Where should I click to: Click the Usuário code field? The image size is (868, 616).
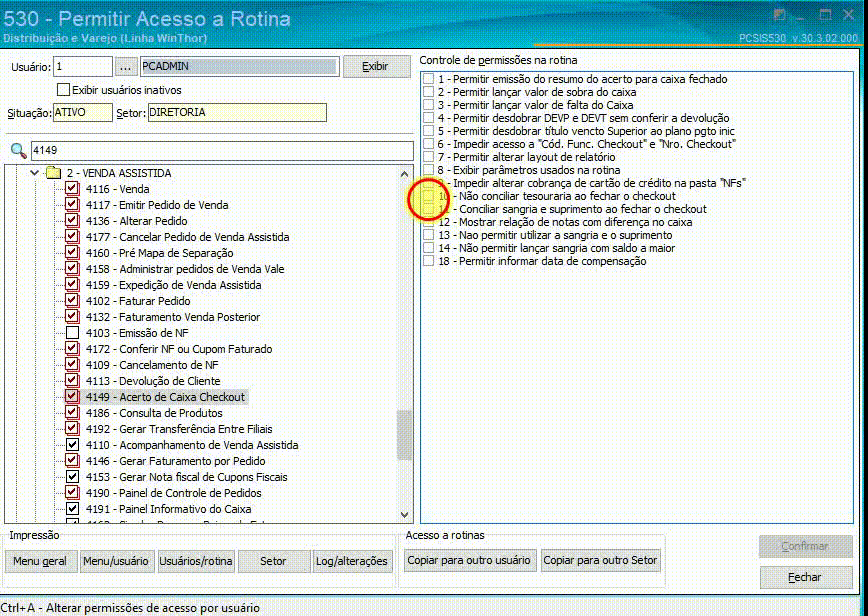click(82, 66)
